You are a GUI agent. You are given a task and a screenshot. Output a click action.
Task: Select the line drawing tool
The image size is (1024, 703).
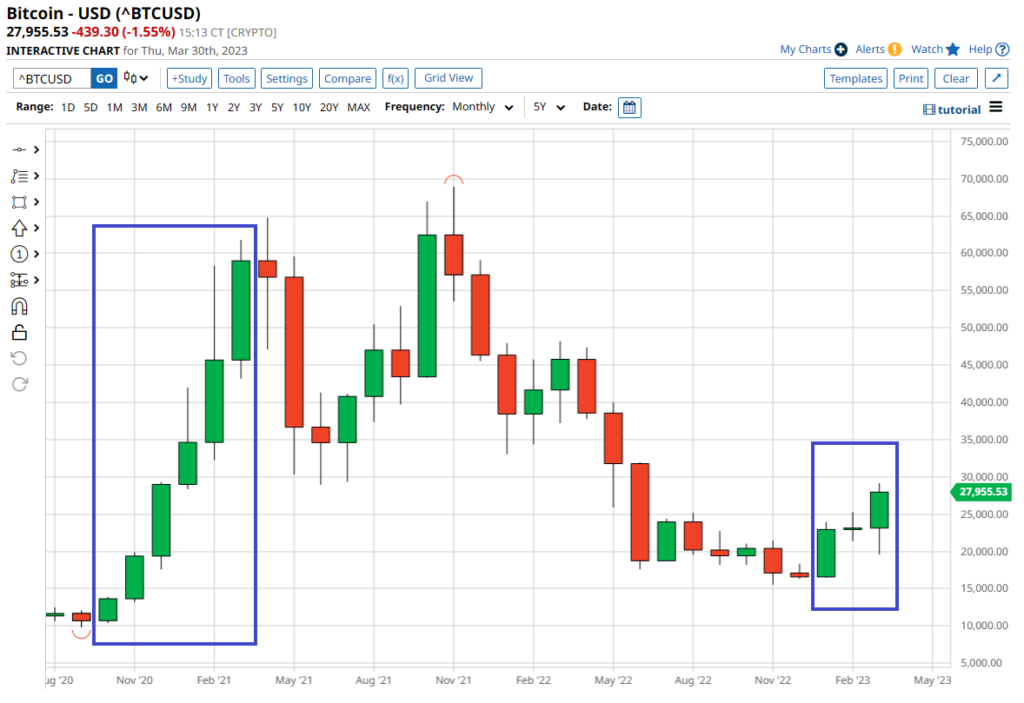point(19,150)
